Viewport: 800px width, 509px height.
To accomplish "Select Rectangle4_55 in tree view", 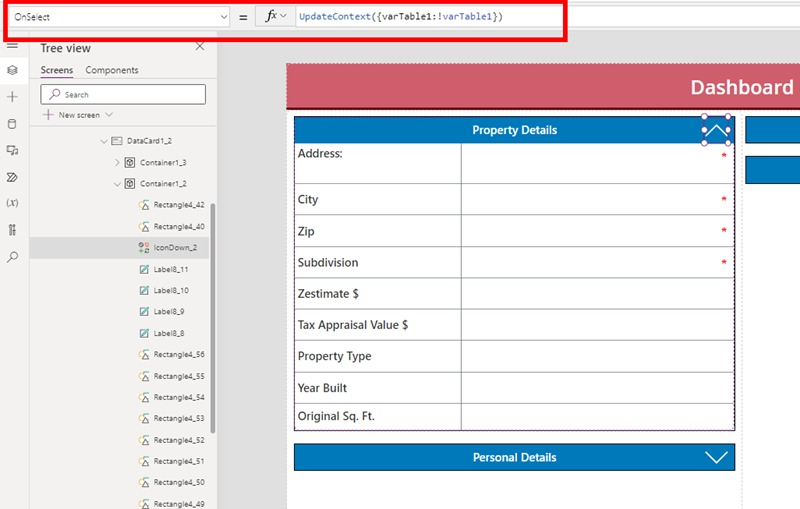I will coord(179,376).
